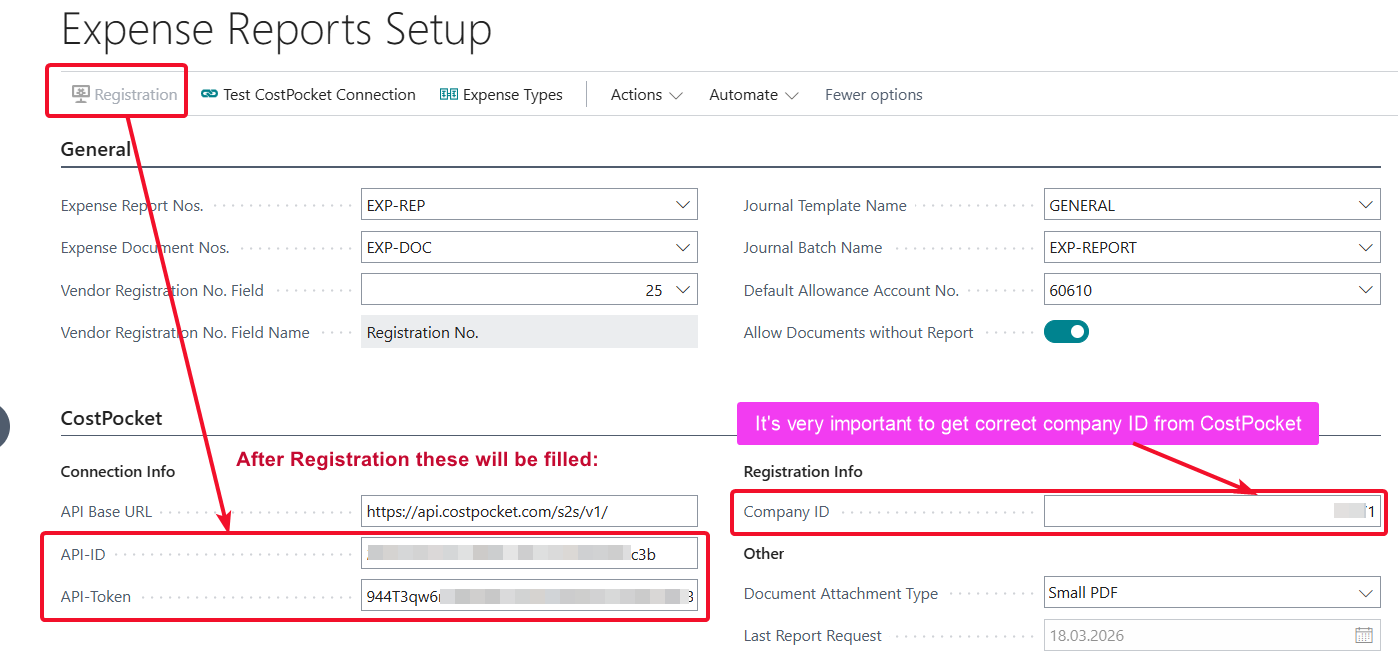This screenshot has height=668, width=1398.
Task: Open Journal Batch Name dropdown
Action: point(1367,247)
